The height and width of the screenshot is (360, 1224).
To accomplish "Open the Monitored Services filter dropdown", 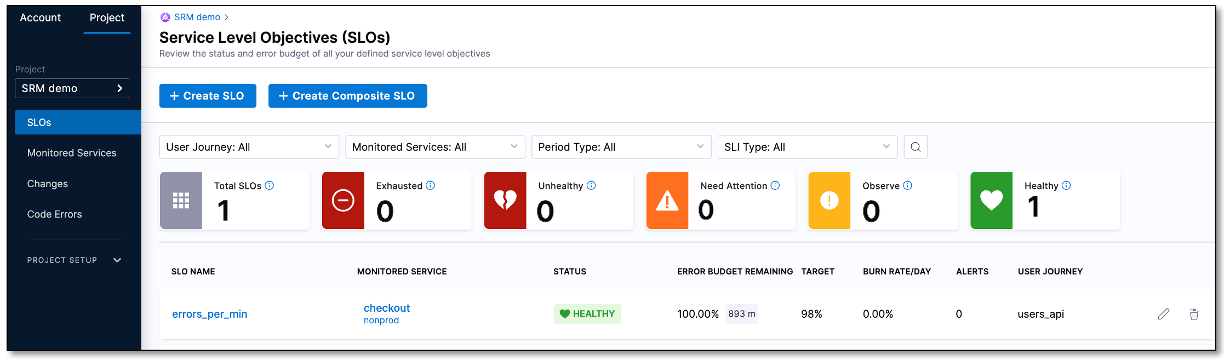I will [x=435, y=147].
